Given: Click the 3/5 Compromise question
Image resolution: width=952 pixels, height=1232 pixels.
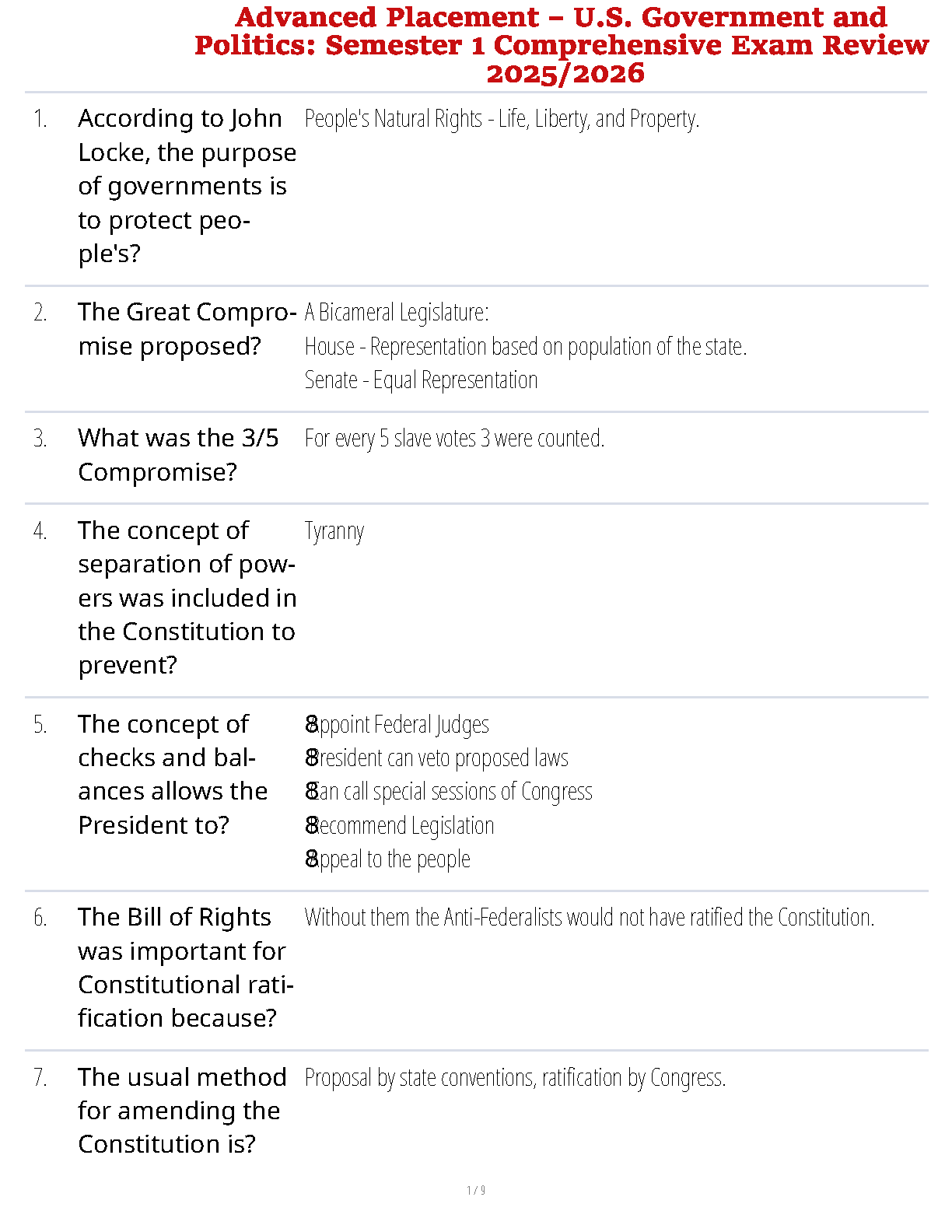Looking at the screenshot, I should 178,455.
